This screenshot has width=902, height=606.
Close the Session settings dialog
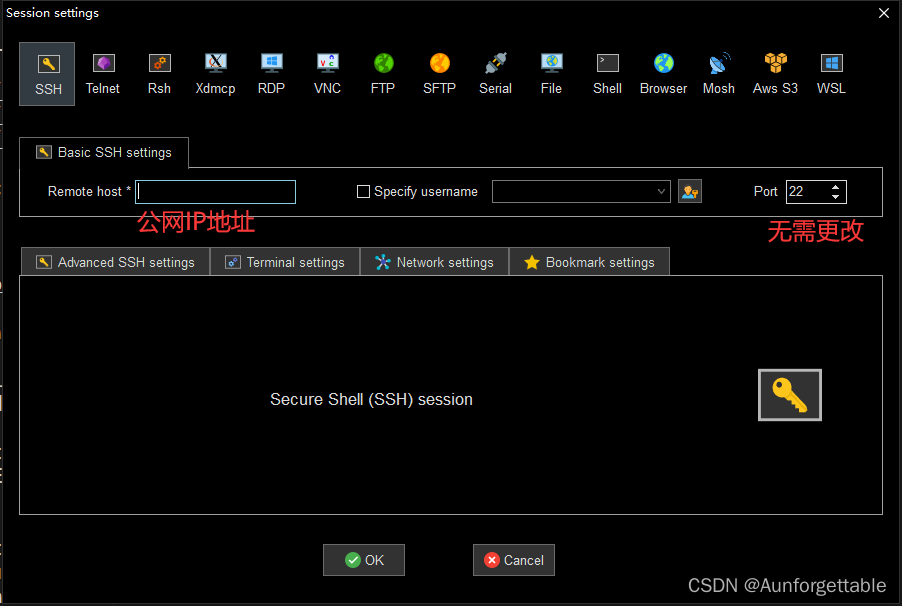(x=884, y=13)
